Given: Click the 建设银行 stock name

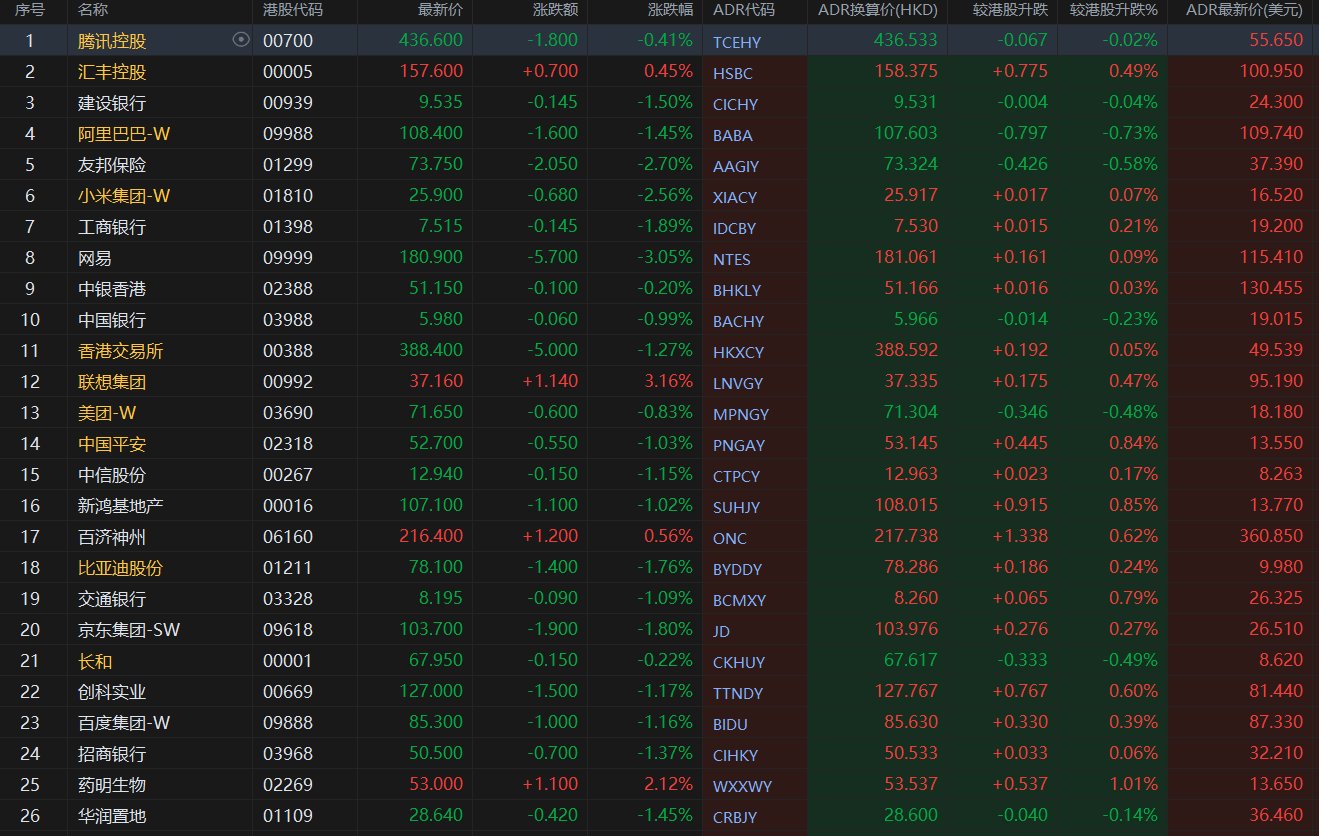Looking at the screenshot, I should pos(112,103).
